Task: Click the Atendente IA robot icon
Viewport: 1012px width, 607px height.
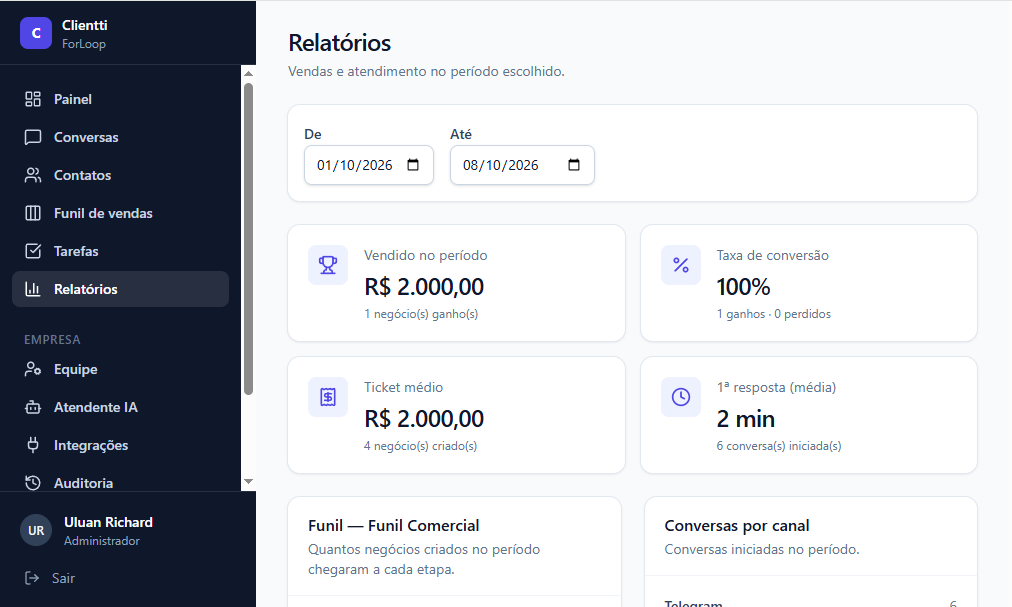Action: coord(33,407)
